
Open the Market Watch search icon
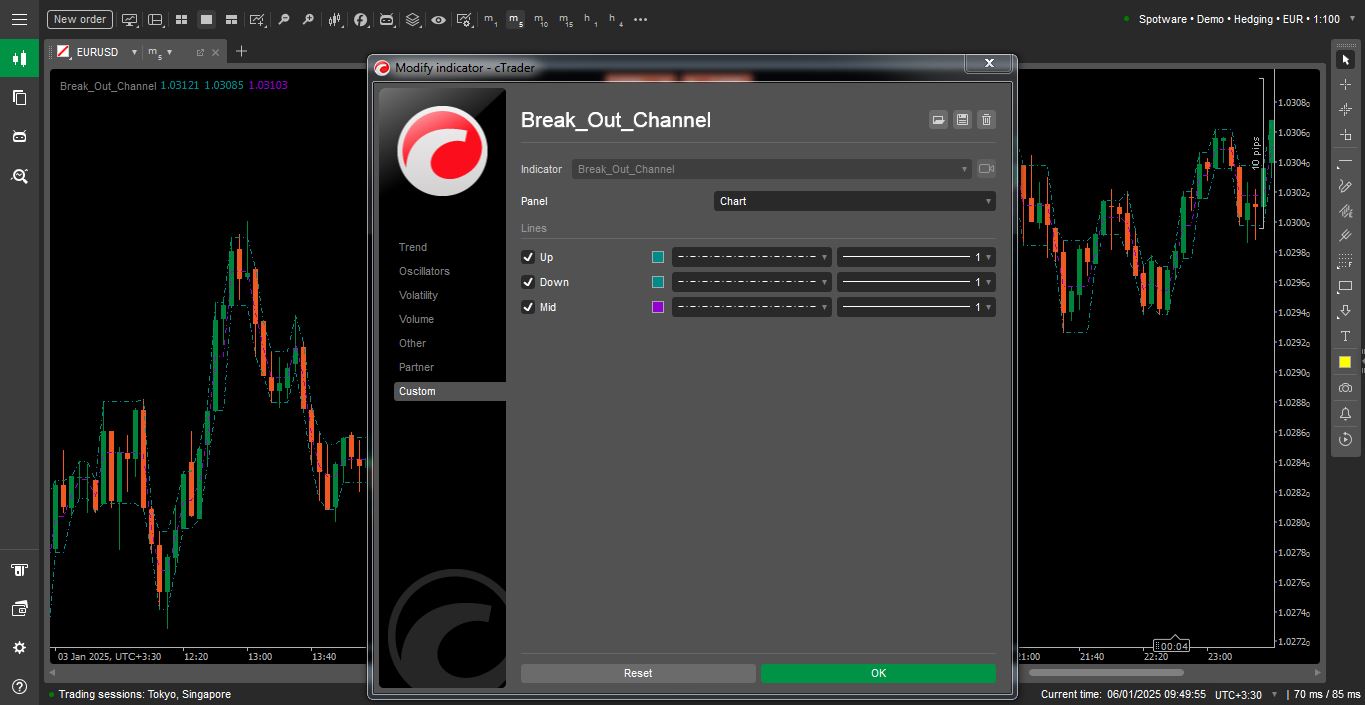pyautogui.click(x=20, y=176)
